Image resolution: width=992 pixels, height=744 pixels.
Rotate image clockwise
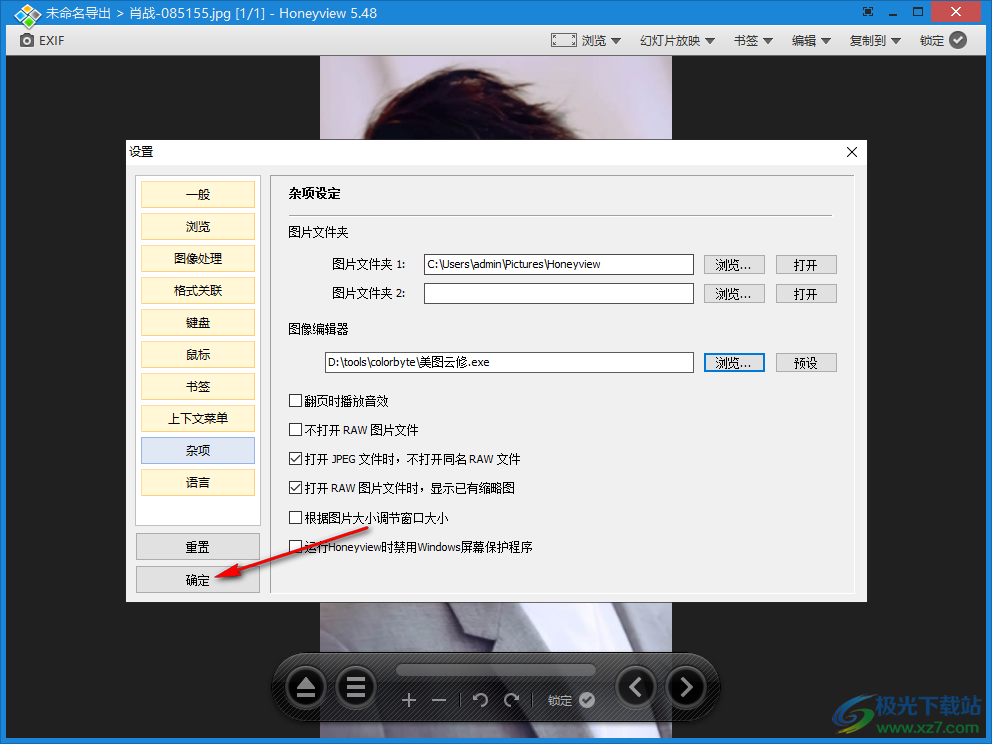point(511,700)
